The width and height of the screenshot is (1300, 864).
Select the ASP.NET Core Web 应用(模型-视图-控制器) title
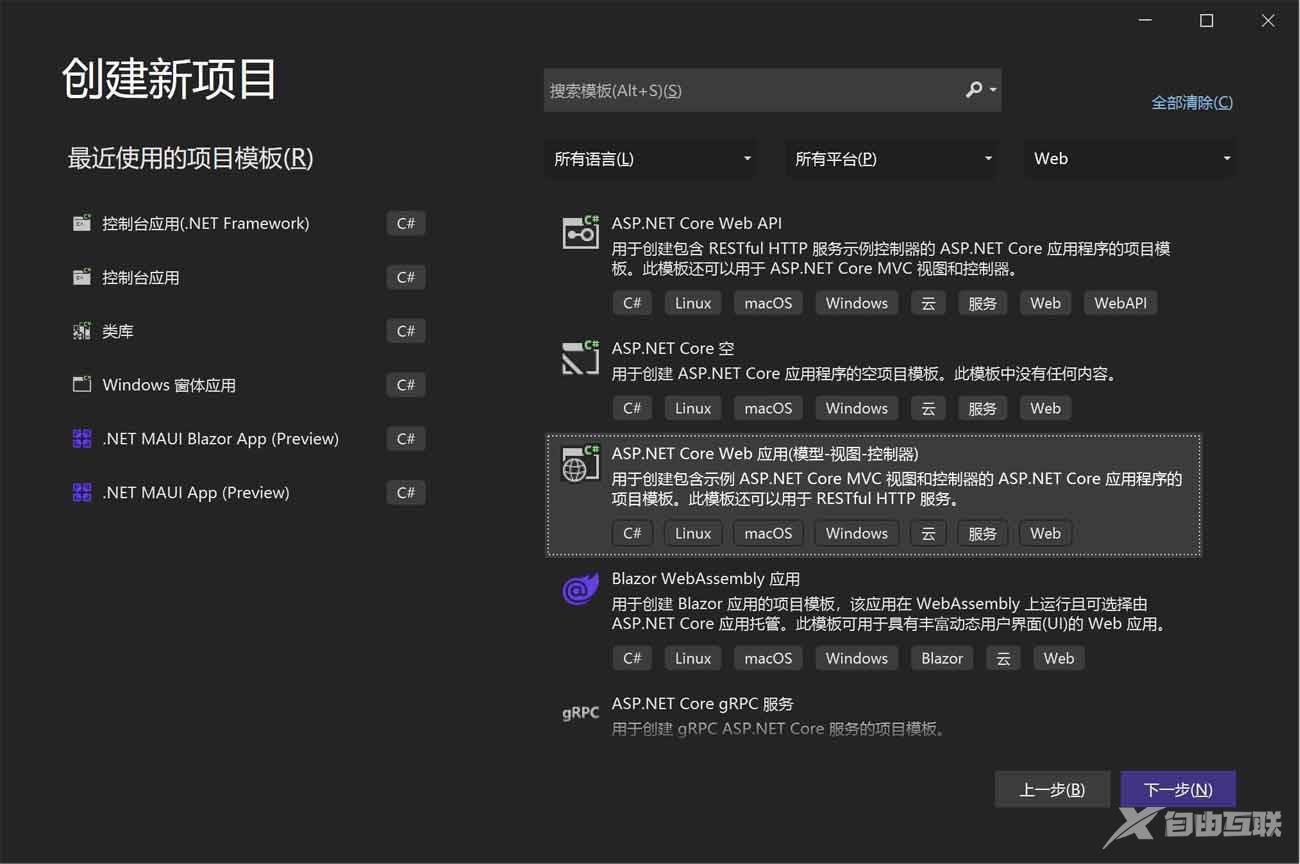coord(765,453)
